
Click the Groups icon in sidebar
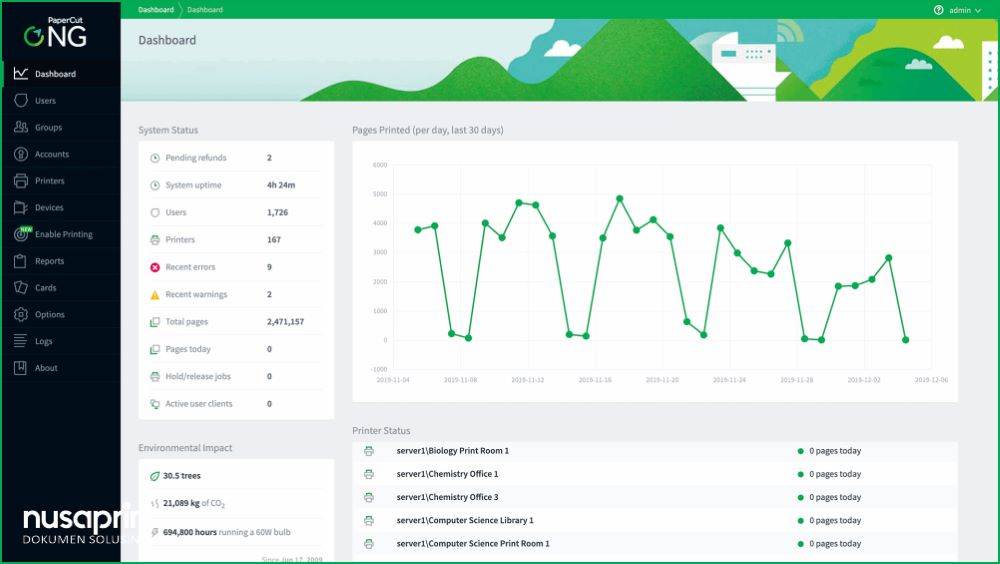(x=20, y=128)
